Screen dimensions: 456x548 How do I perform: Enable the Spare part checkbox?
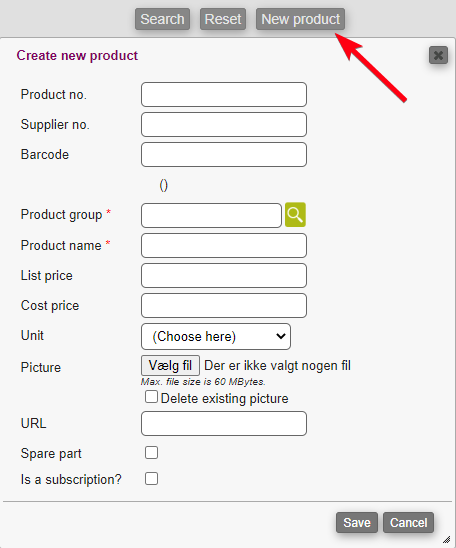[151, 453]
